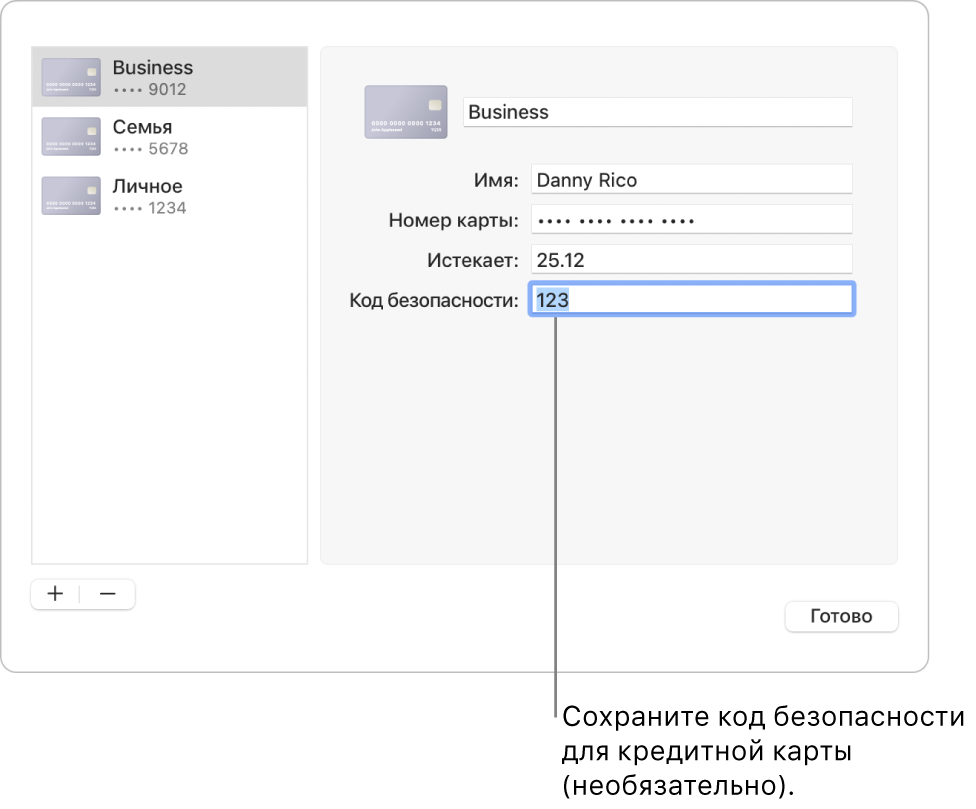
Task: Remove the selected card with the minus button
Action: tap(110, 594)
